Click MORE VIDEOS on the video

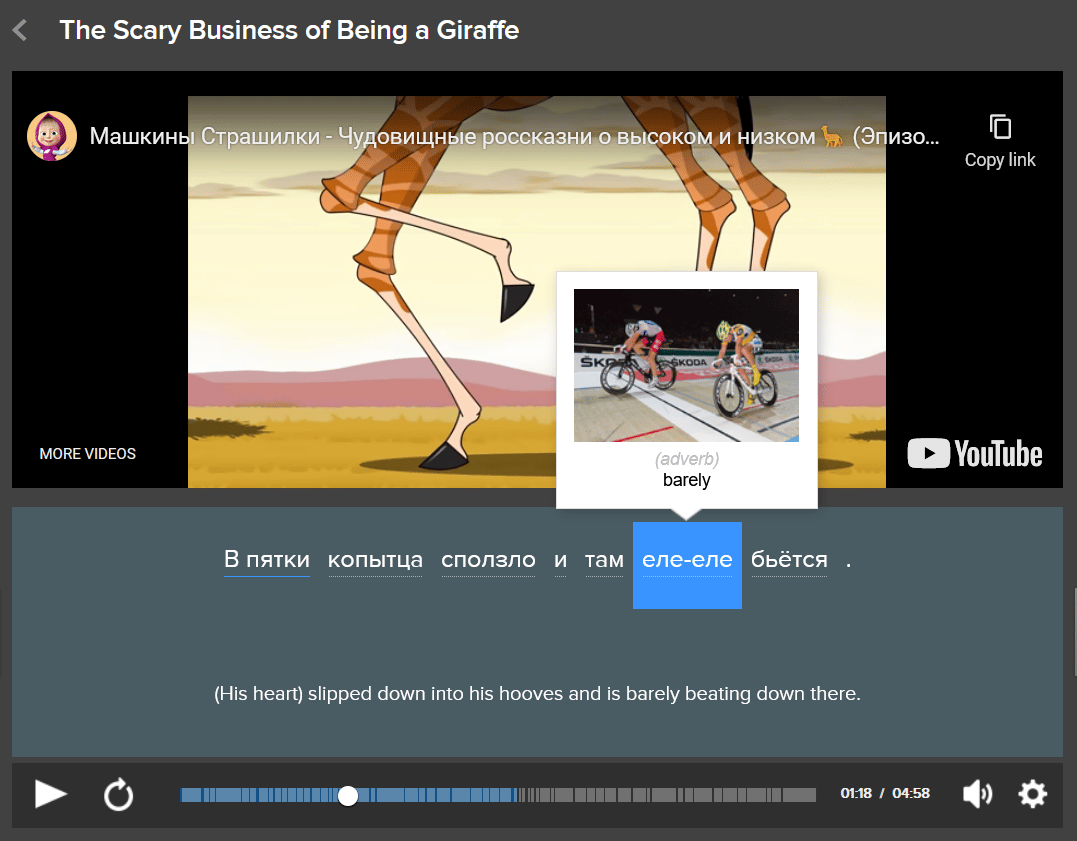click(87, 454)
